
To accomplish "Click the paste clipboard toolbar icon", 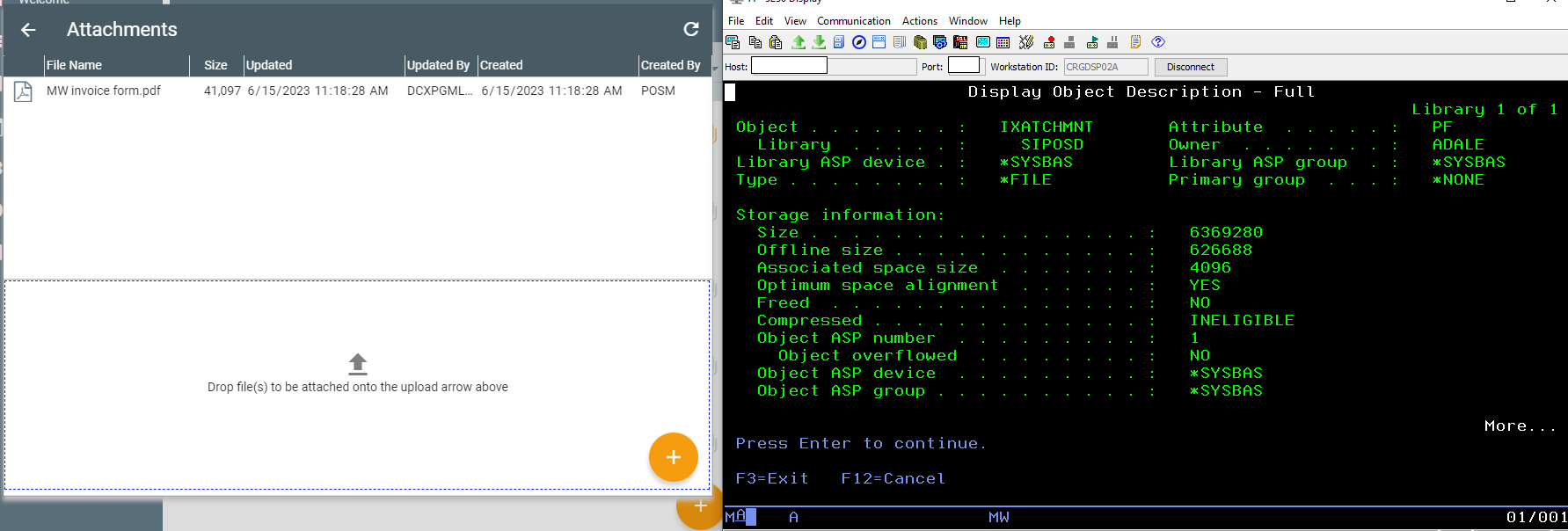I will click(x=776, y=42).
